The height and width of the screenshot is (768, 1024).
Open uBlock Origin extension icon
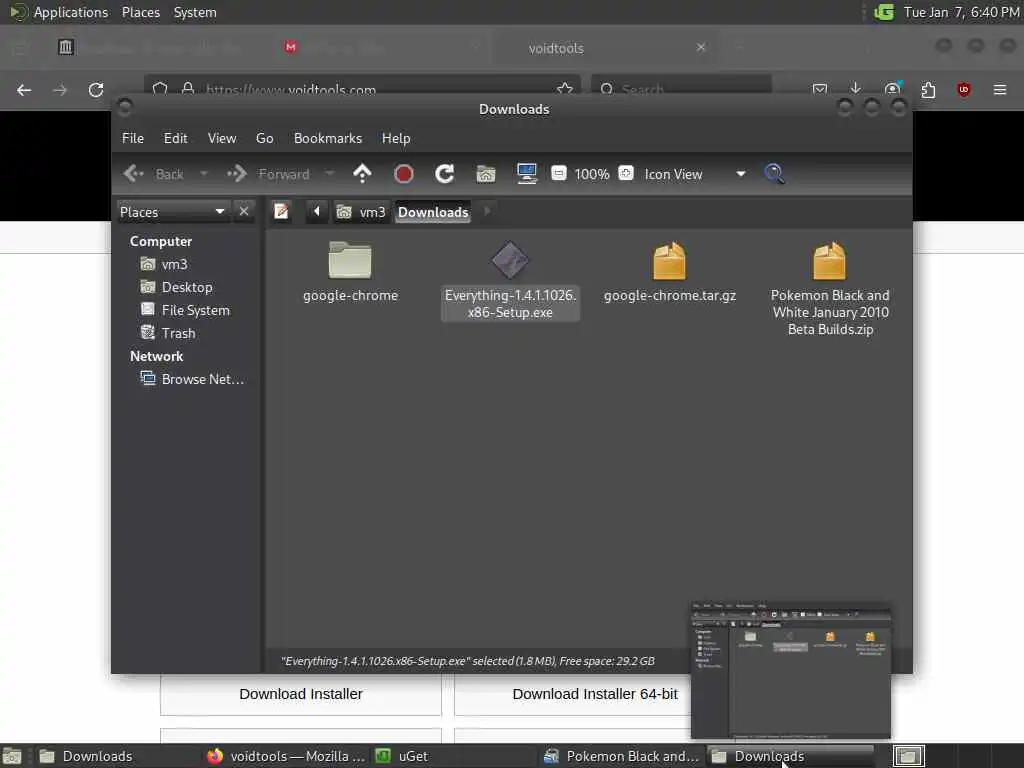click(x=964, y=89)
